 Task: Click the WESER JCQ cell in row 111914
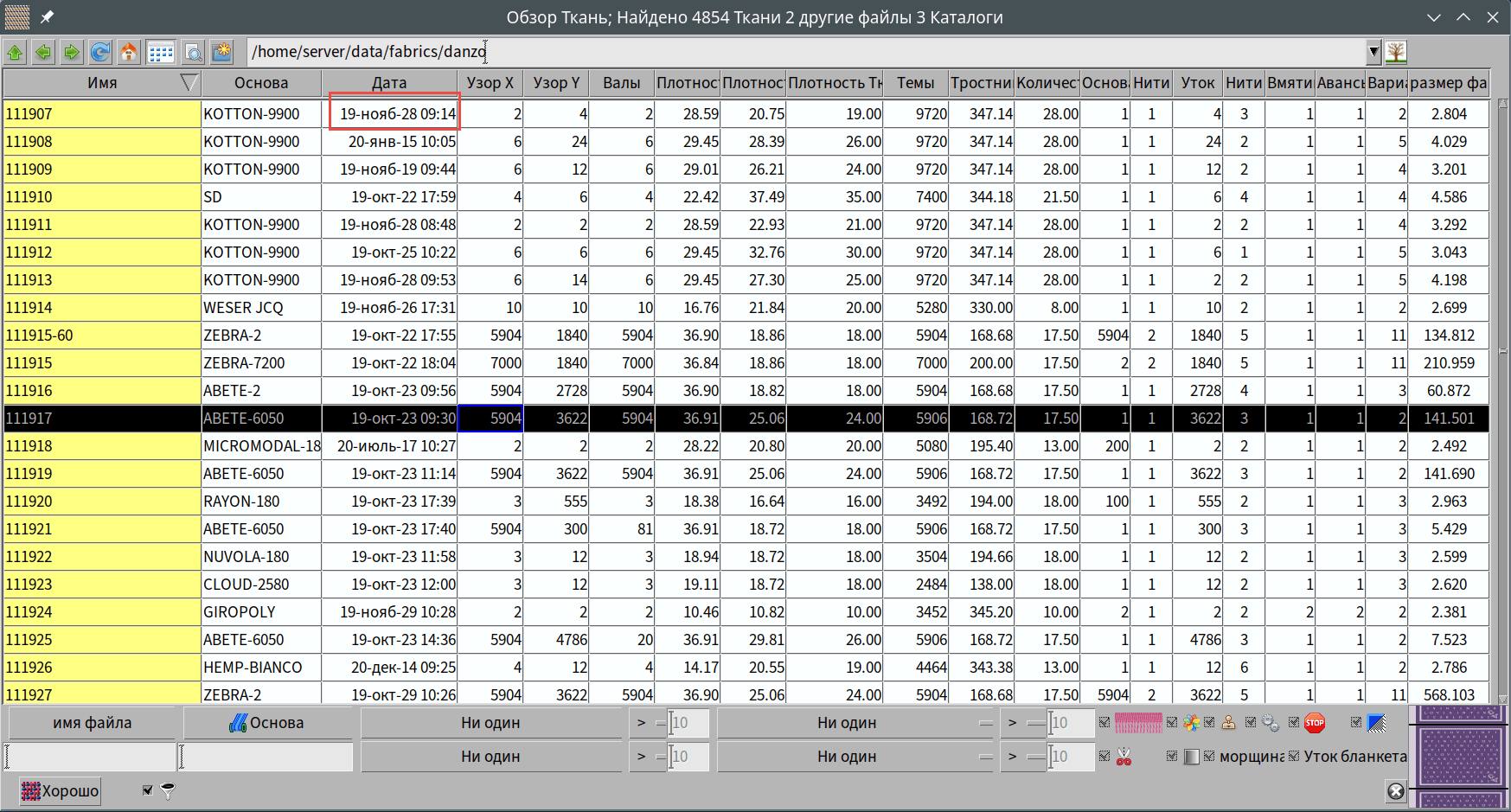[x=261, y=308]
